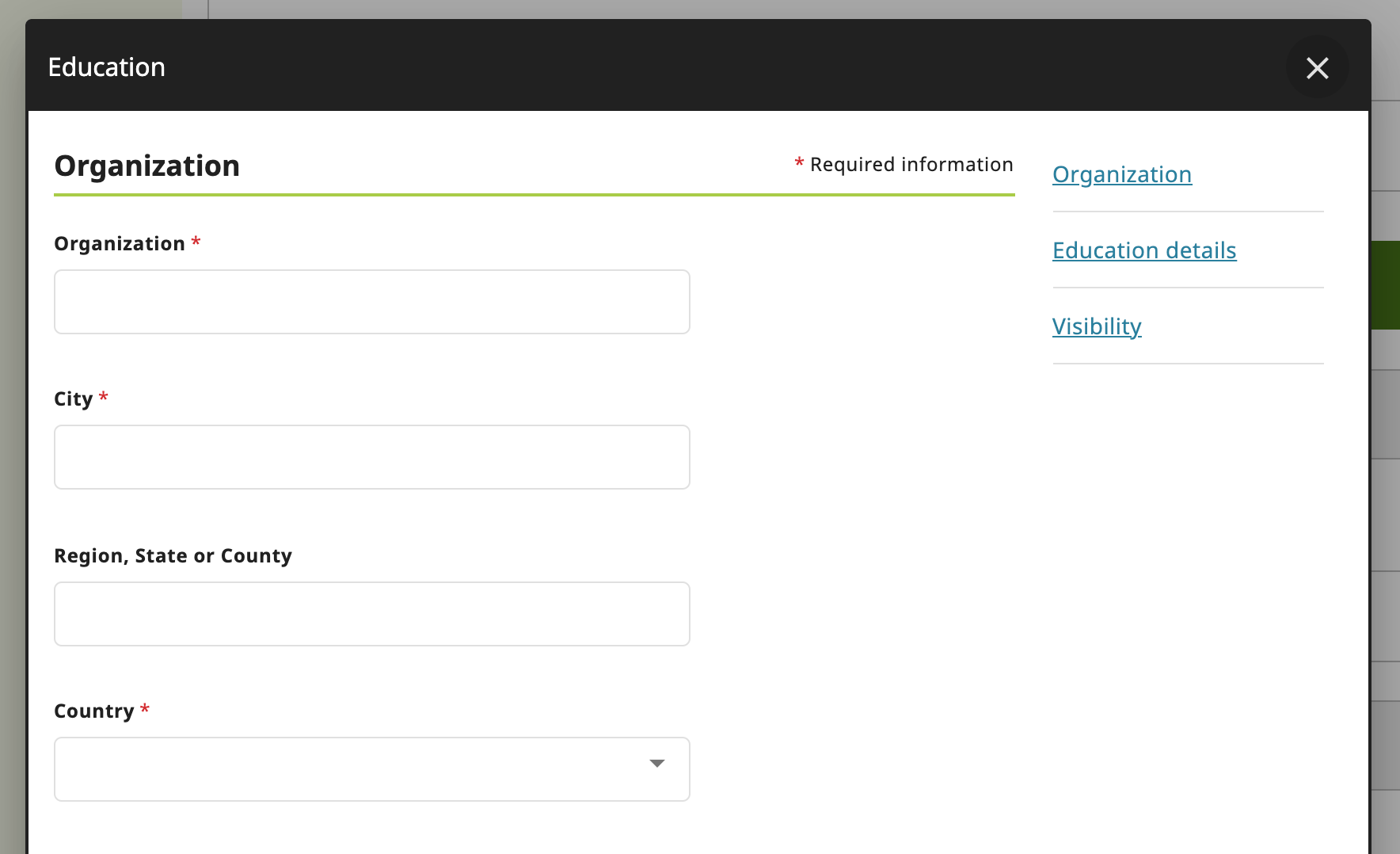This screenshot has height=854, width=1400.
Task: Click the Required information note text
Action: tap(911, 164)
